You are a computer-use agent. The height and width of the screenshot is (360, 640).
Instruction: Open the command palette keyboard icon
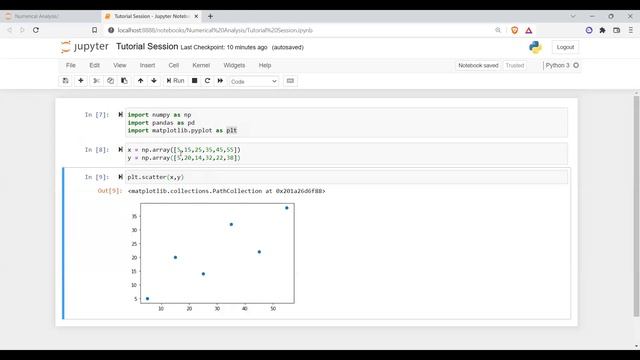pyautogui.click(x=290, y=81)
